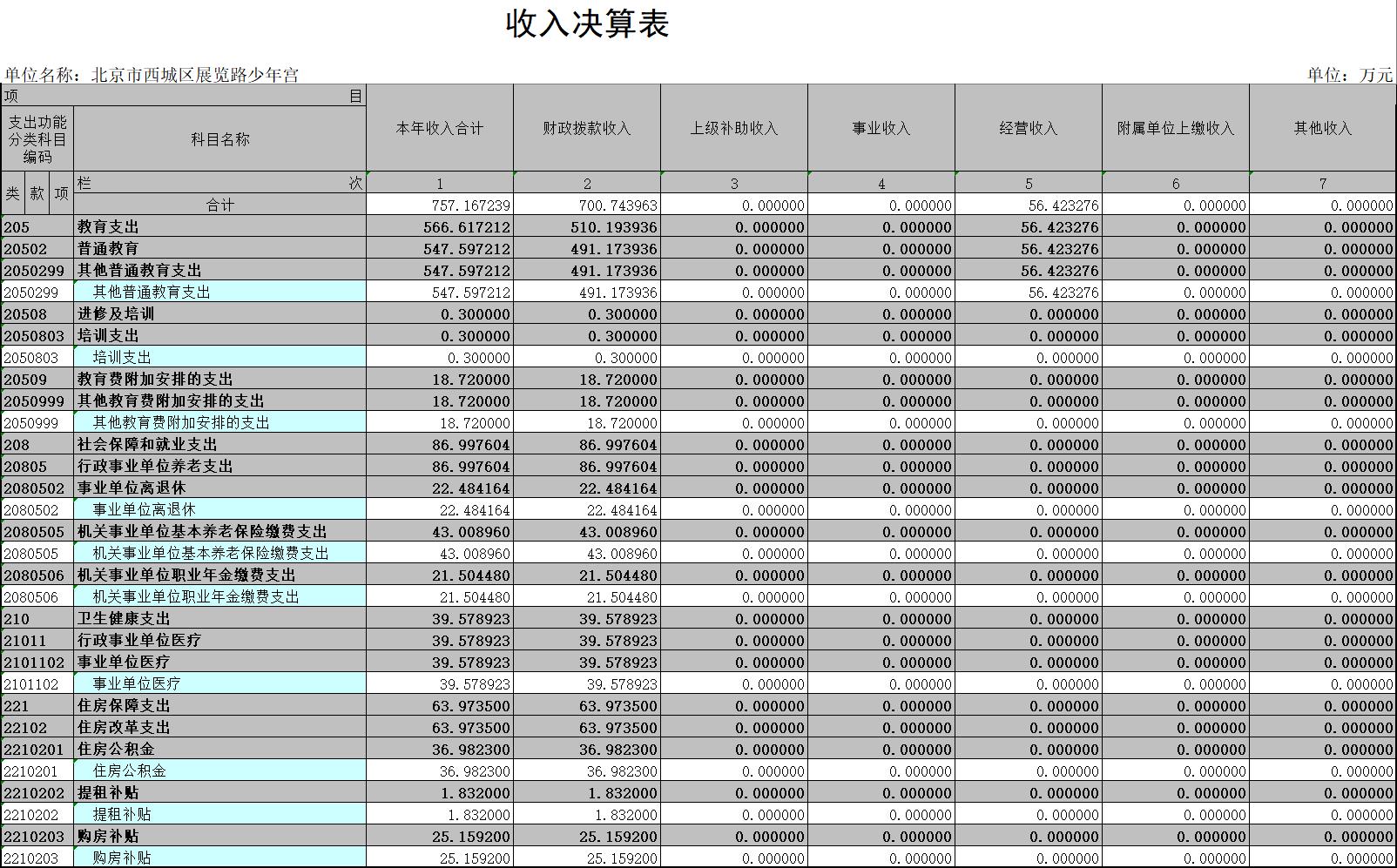Screen dimensions: 1397x868
Task: Click 经营收入 value in the 20502 row
Action: [1029, 248]
